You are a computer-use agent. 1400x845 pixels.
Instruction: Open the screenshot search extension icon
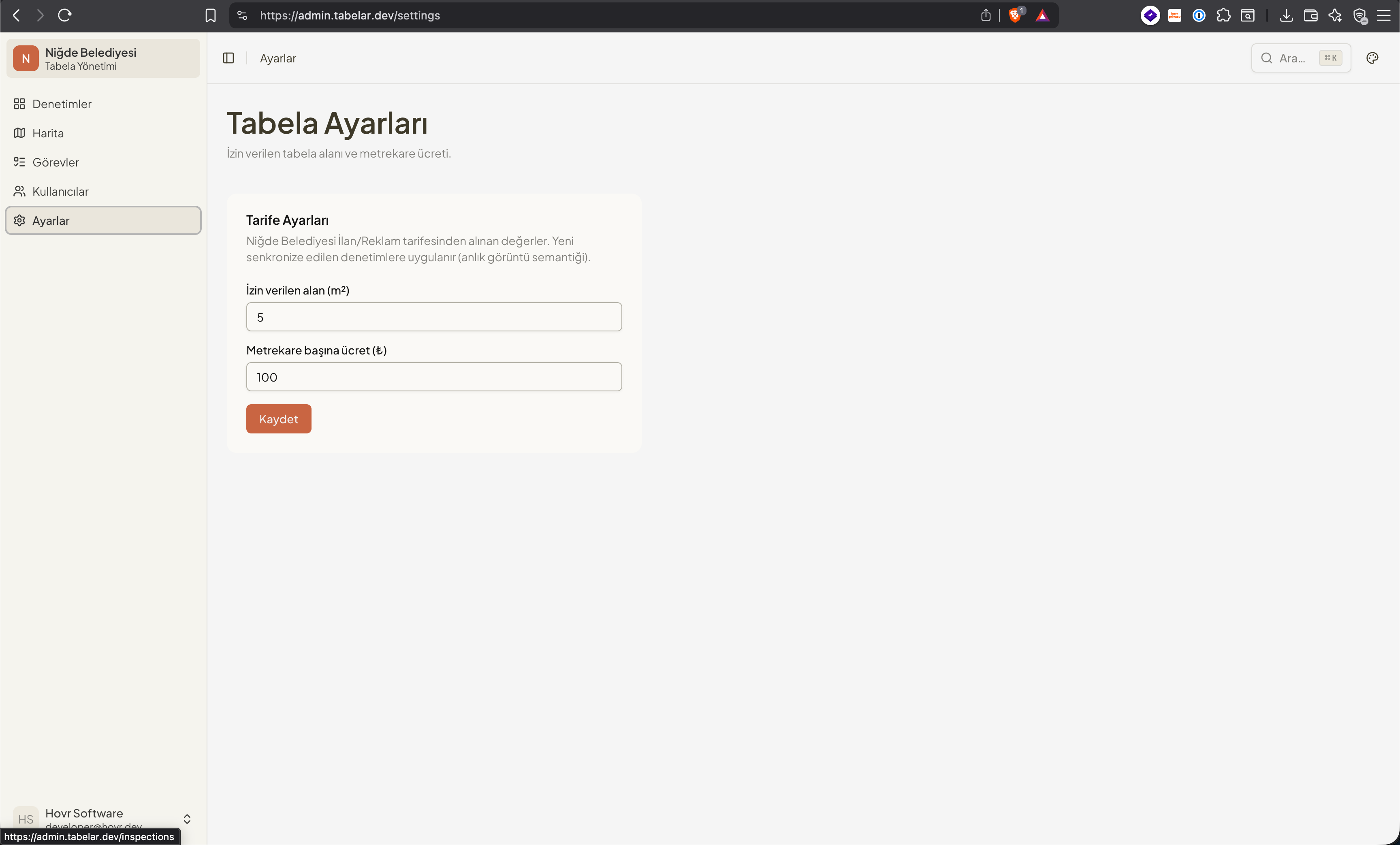click(x=1248, y=15)
